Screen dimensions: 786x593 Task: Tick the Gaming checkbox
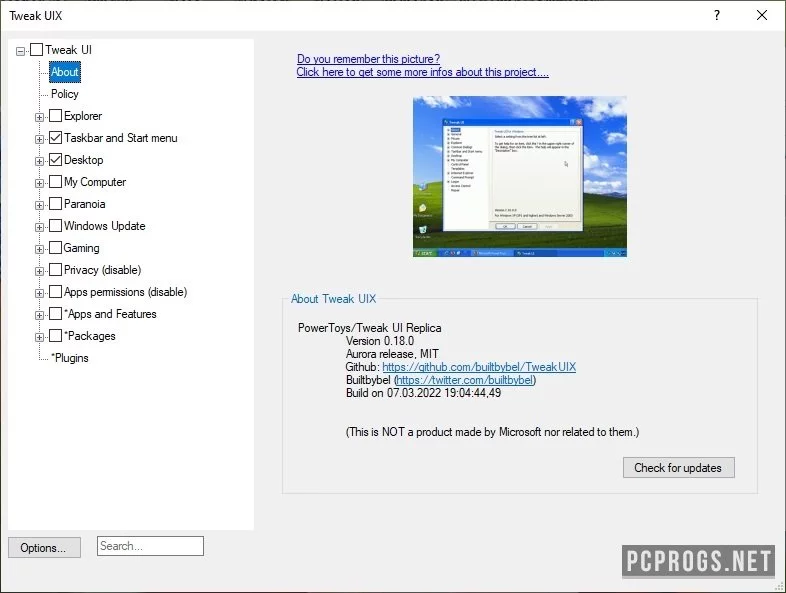pos(56,248)
